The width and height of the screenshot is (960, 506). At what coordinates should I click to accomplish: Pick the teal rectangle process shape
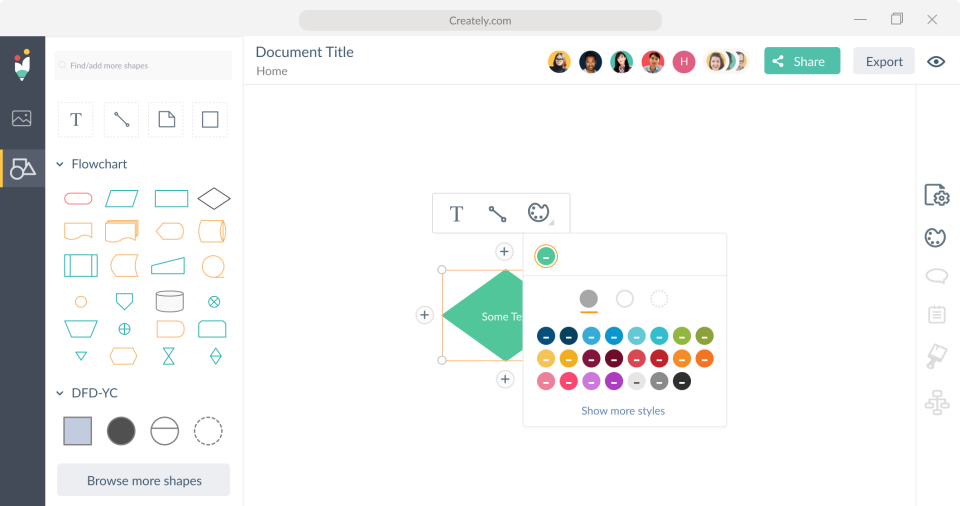171,198
